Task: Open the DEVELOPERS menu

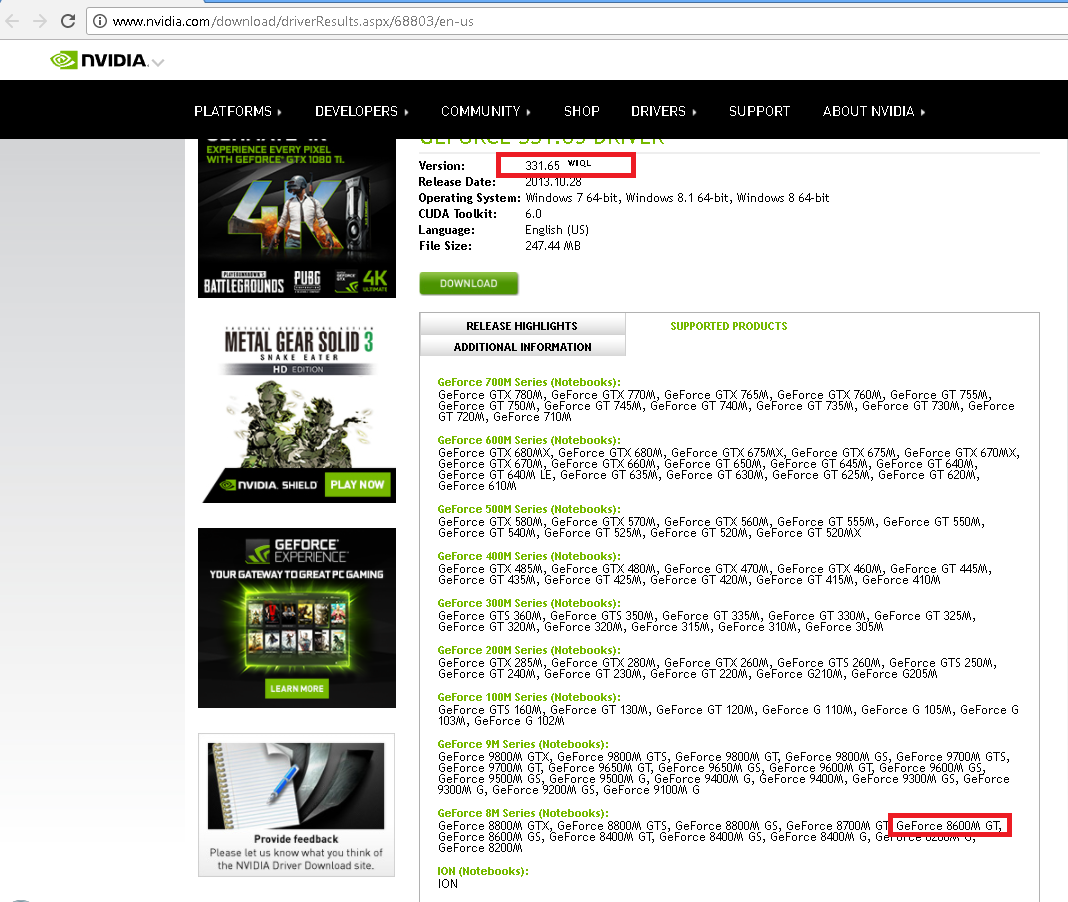Action: point(361,111)
